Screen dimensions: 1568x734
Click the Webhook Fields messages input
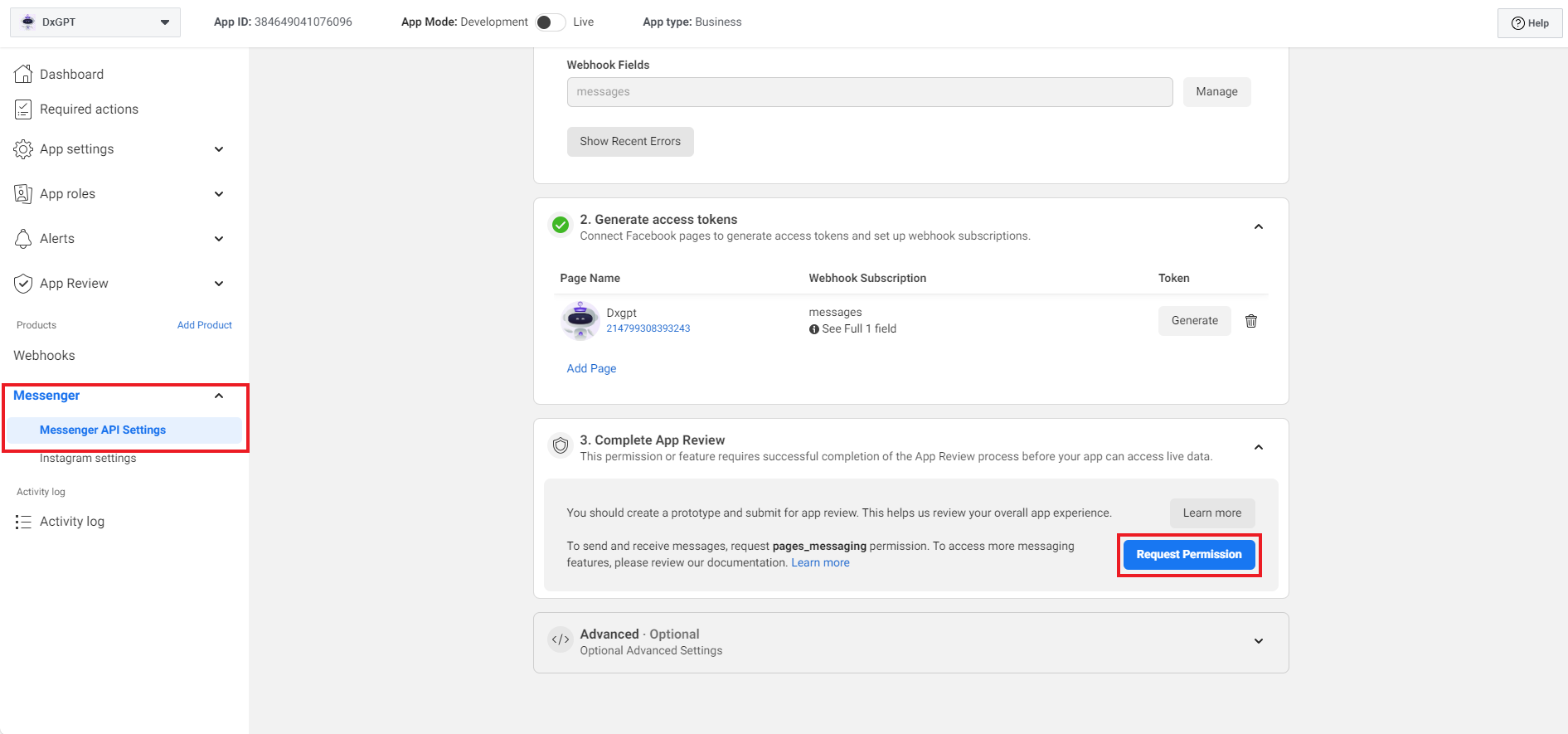869,92
